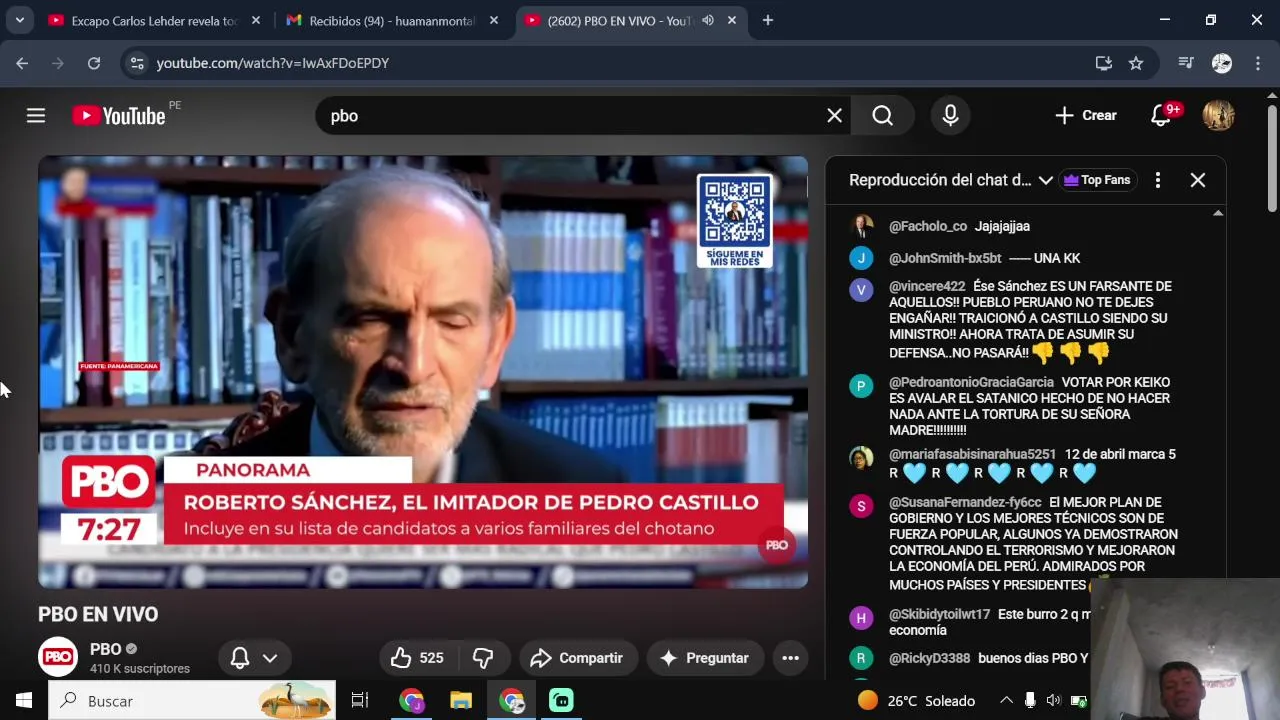This screenshot has width=1280, height=720.
Task: Expand subscription notification options chevron
Action: click(x=270, y=658)
